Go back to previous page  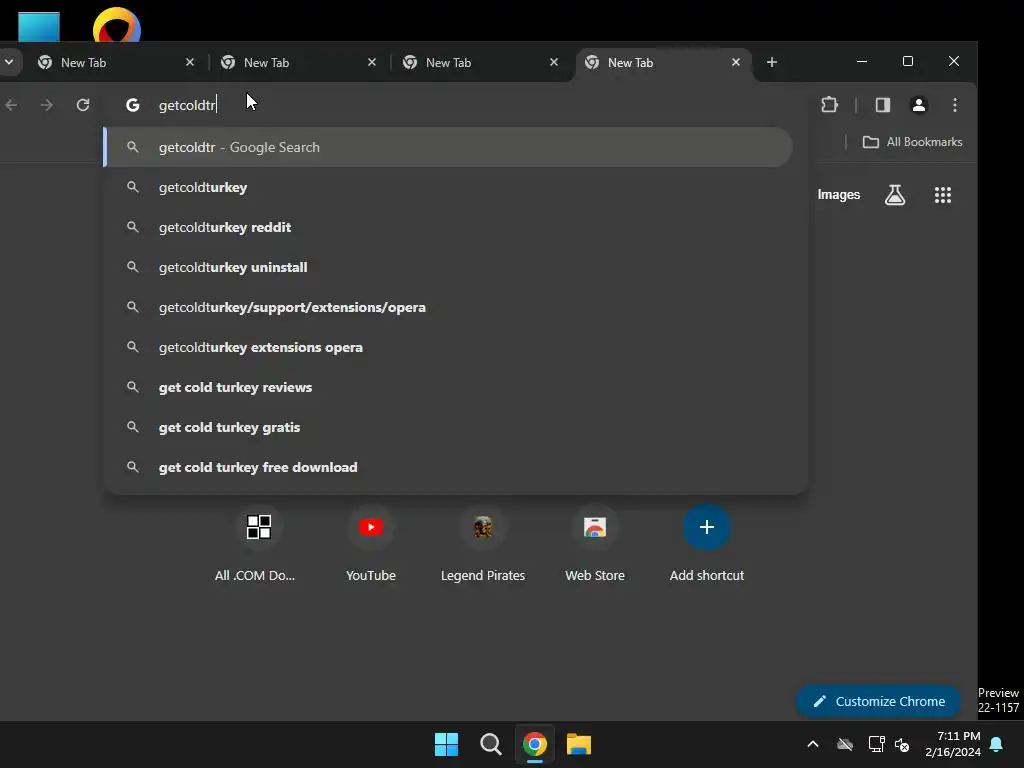[11, 105]
